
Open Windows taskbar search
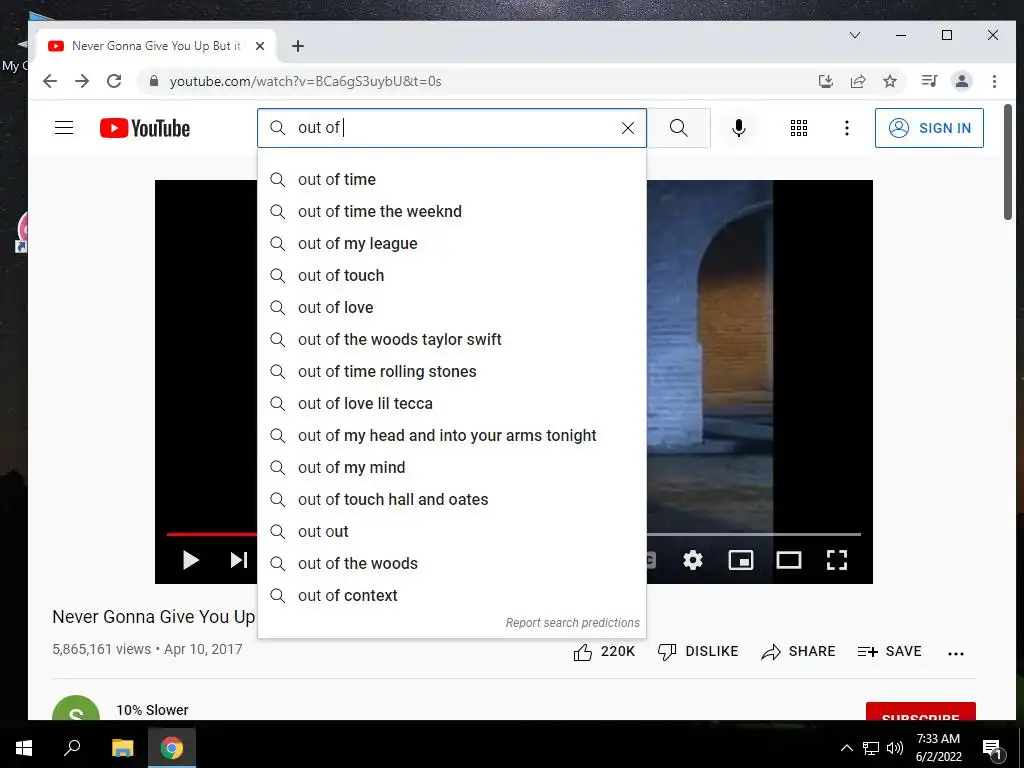(72, 747)
